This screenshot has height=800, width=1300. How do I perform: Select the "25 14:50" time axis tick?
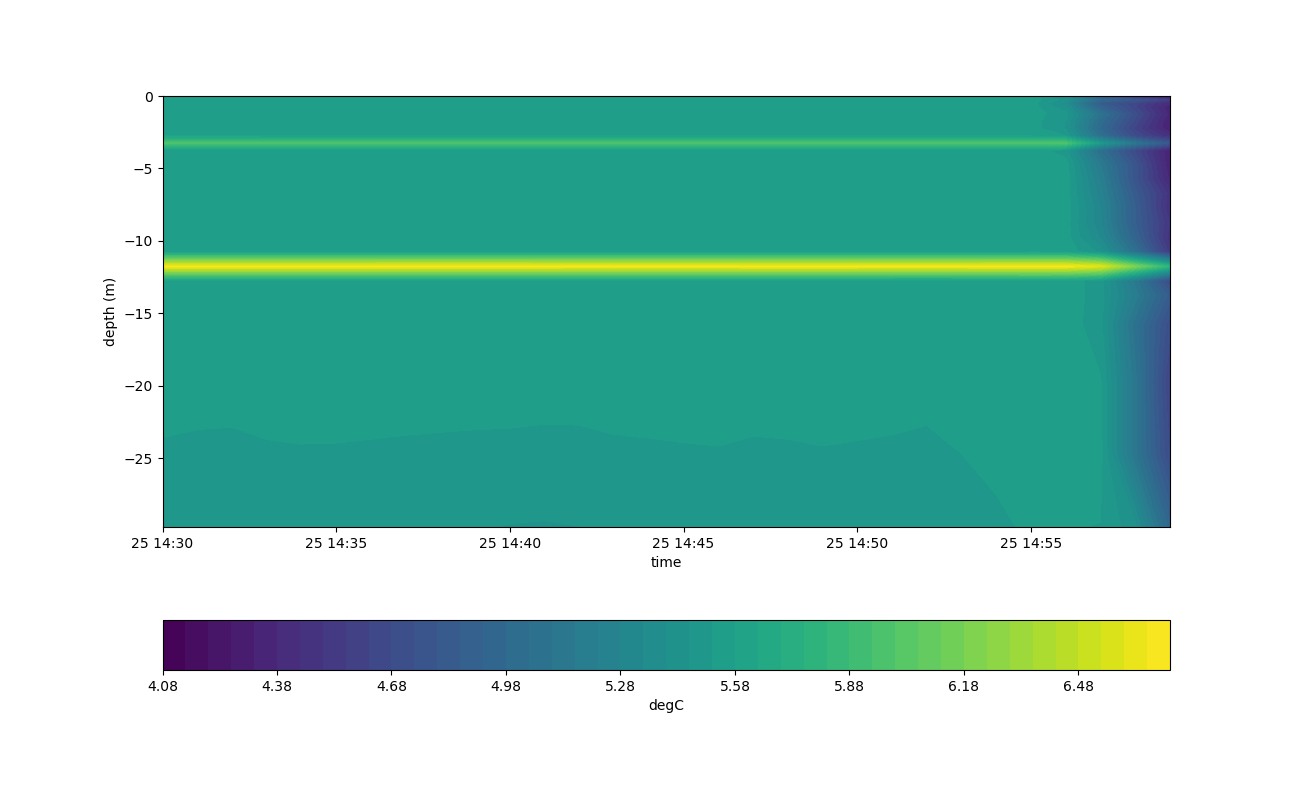(x=857, y=544)
